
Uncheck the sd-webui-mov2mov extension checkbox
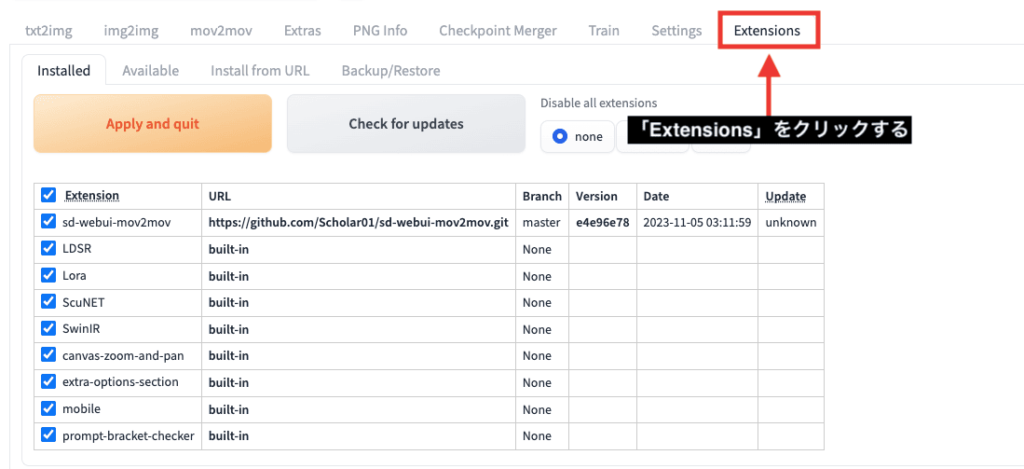48,222
